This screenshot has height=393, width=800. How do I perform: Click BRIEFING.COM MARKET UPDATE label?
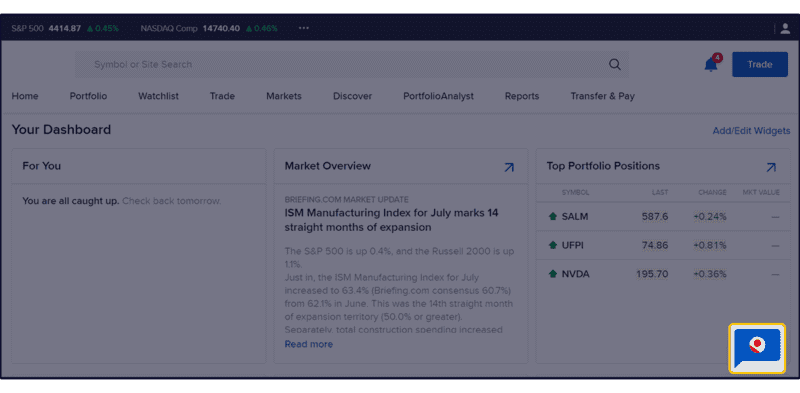[346, 200]
